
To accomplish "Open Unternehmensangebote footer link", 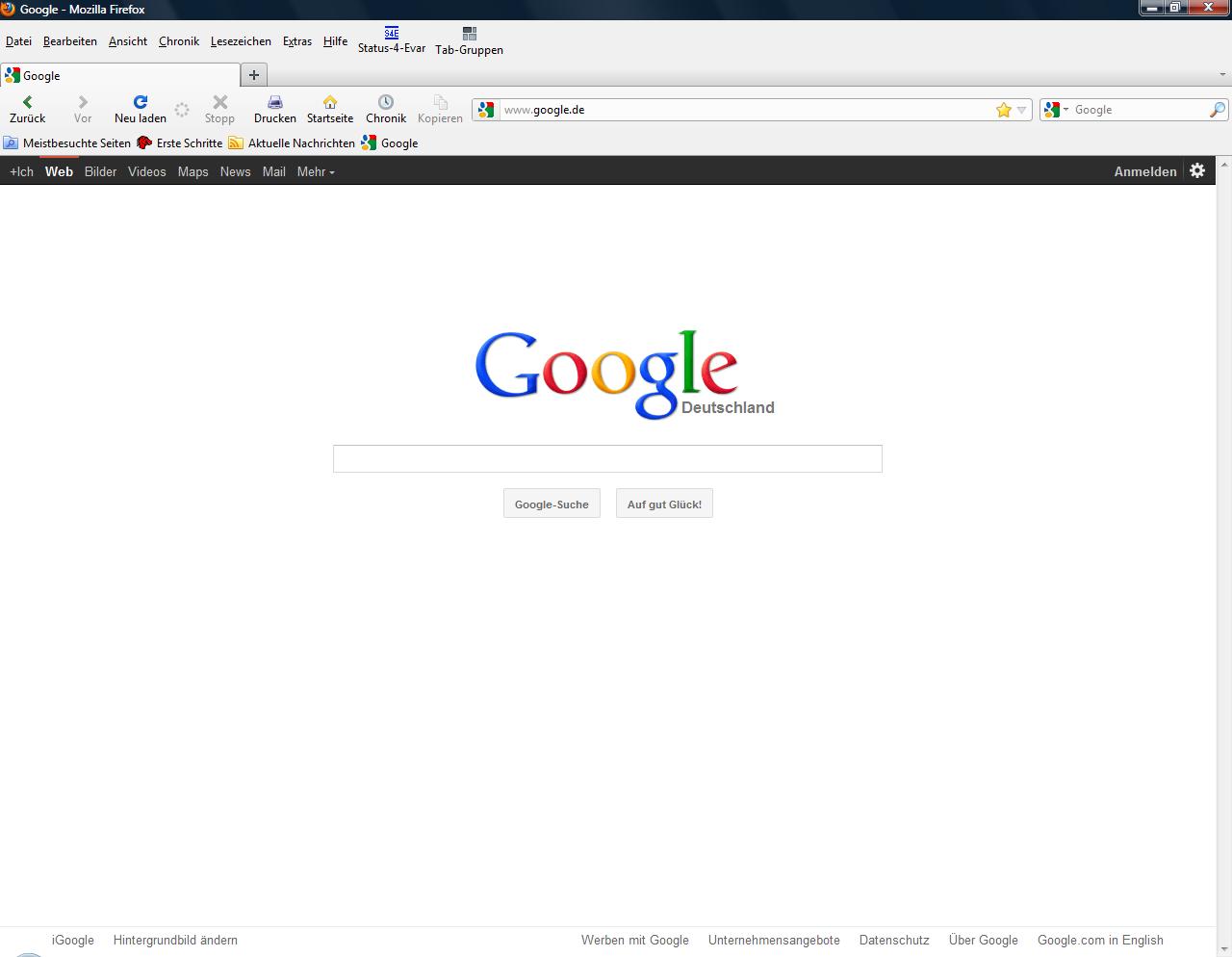I will 774,940.
